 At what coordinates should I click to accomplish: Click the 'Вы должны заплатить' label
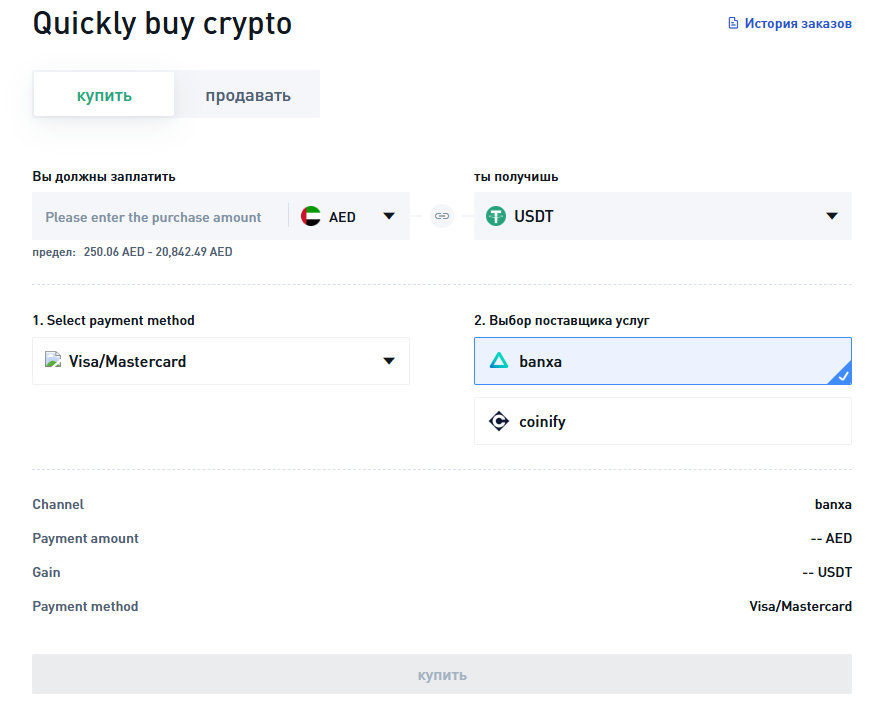pyautogui.click(x=104, y=177)
